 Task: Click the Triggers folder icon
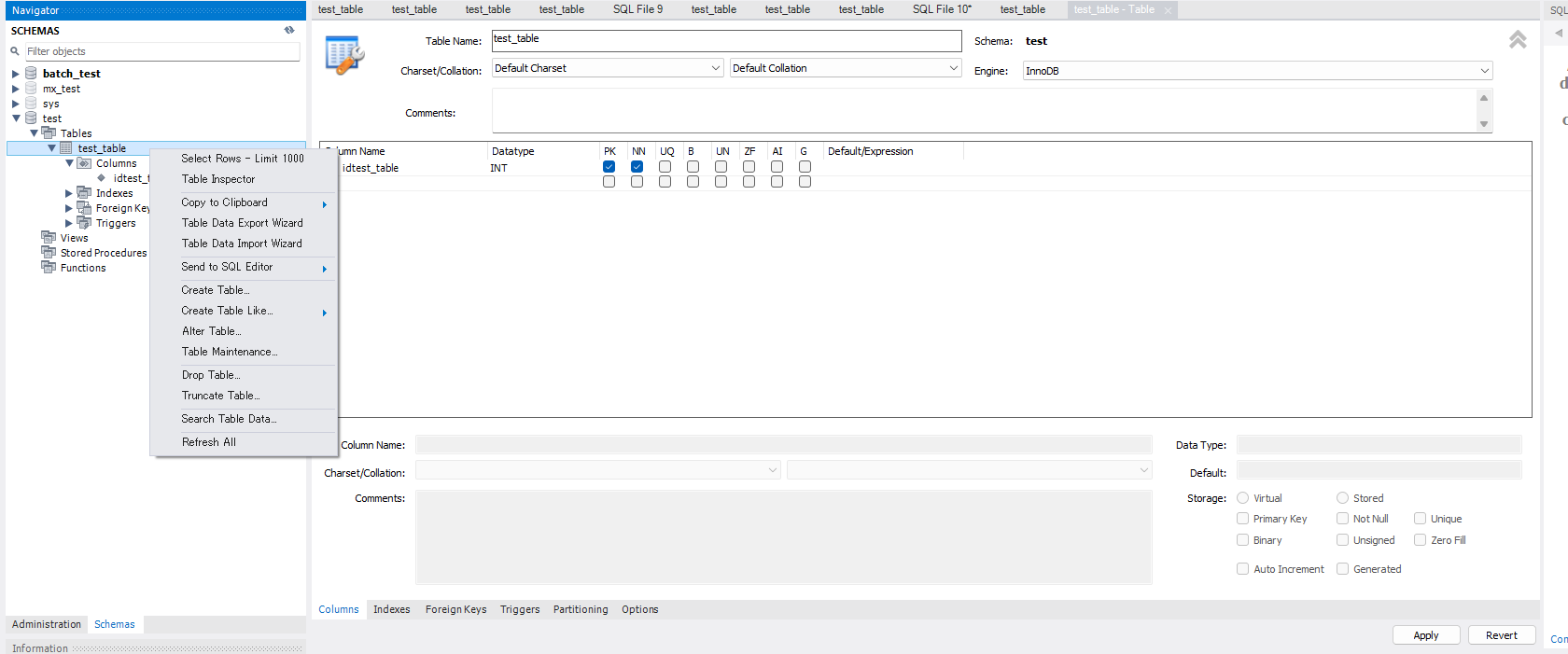click(84, 222)
